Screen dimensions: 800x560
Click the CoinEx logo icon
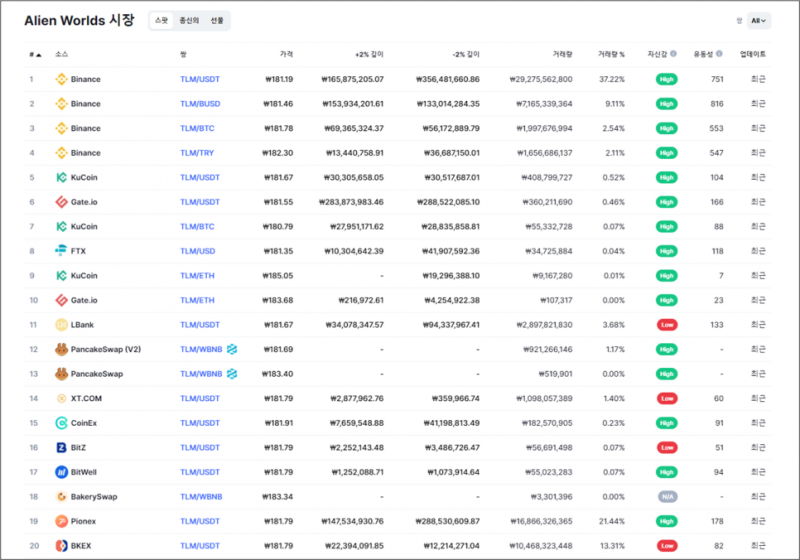coord(61,423)
